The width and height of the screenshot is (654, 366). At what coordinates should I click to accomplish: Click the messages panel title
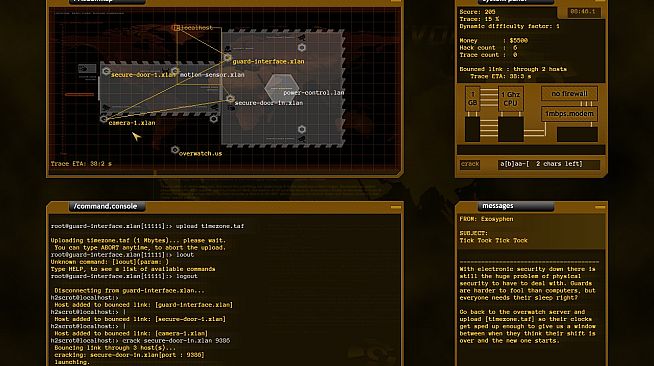coord(498,206)
